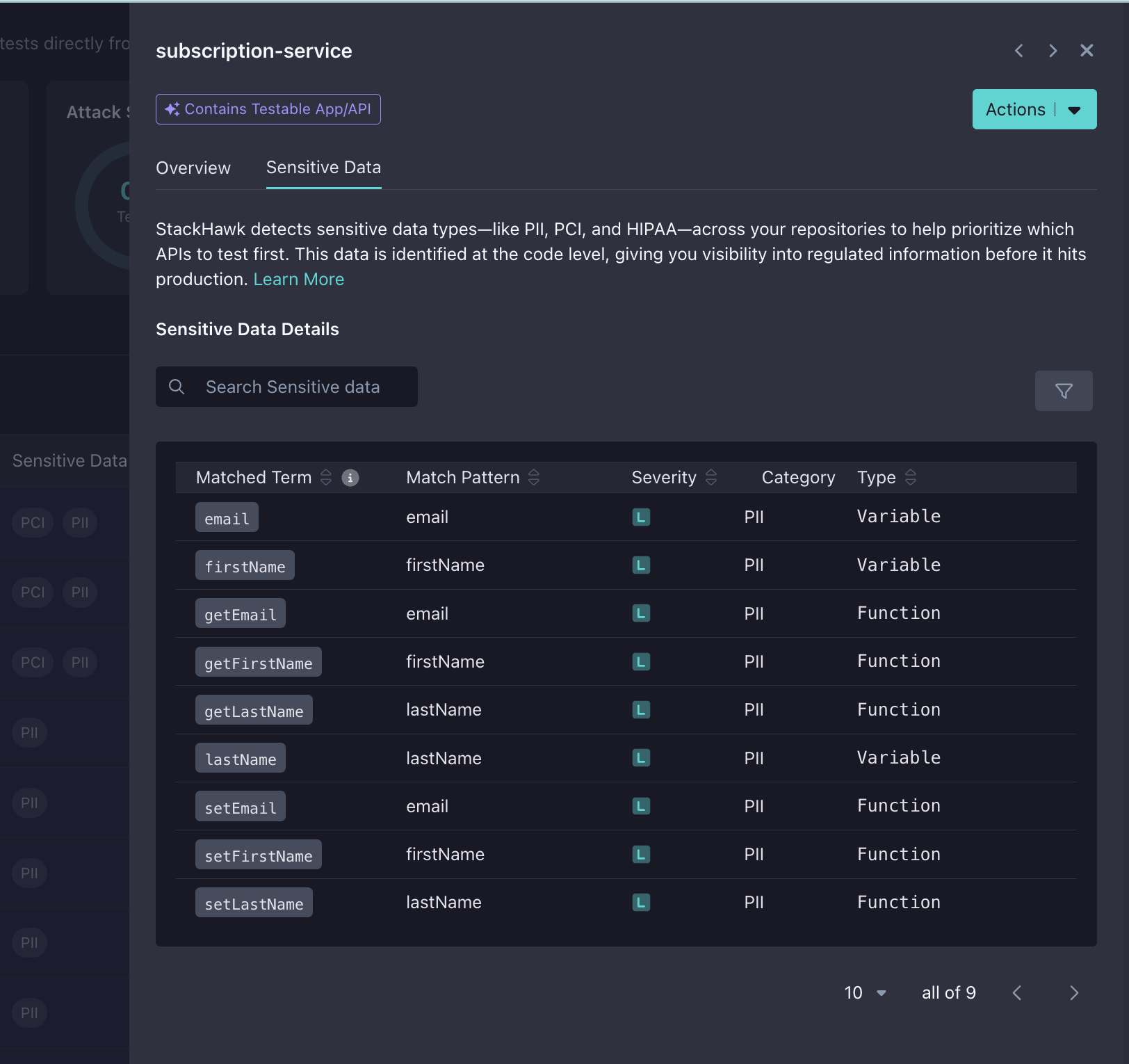This screenshot has height=1064, width=1129.
Task: Open the Actions dropdown menu
Action: coord(1034,109)
